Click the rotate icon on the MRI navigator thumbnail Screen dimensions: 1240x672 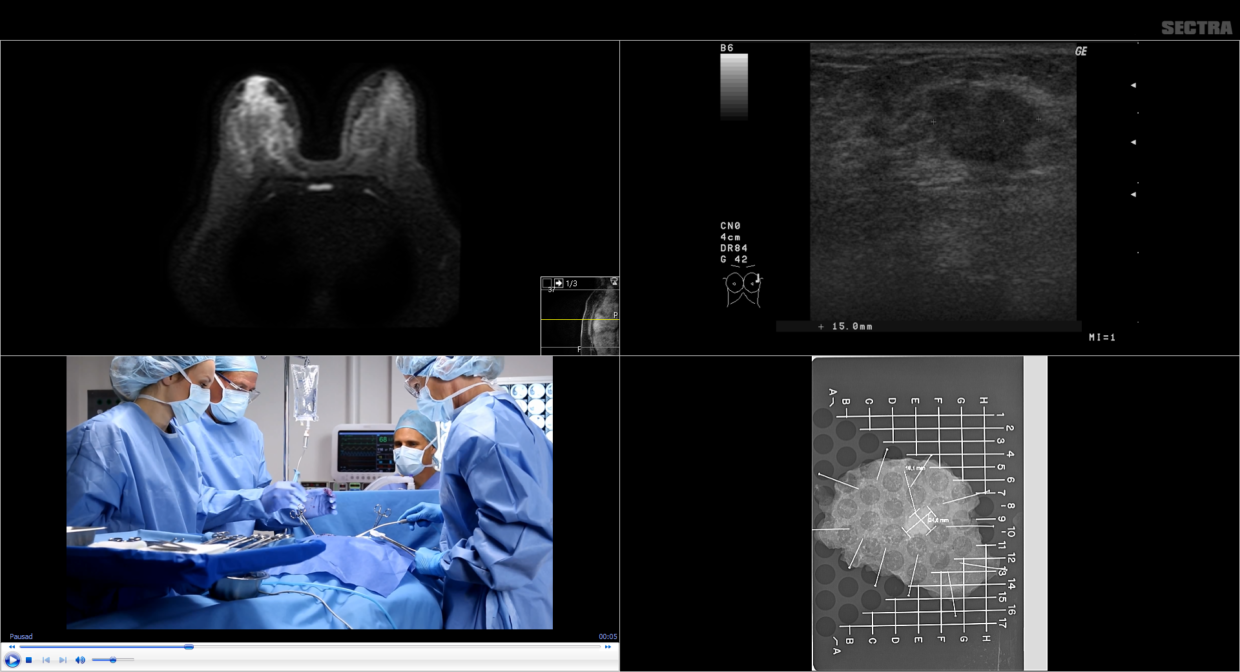click(x=615, y=282)
